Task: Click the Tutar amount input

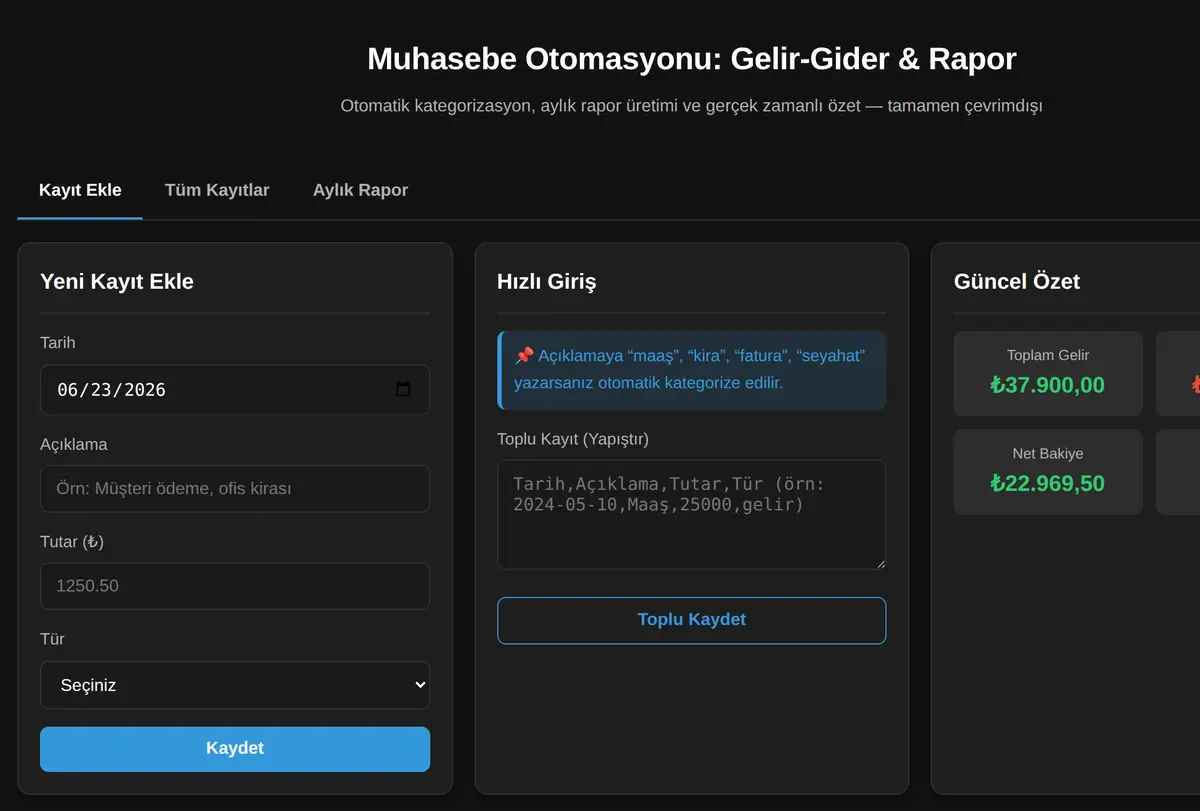Action: click(235, 586)
